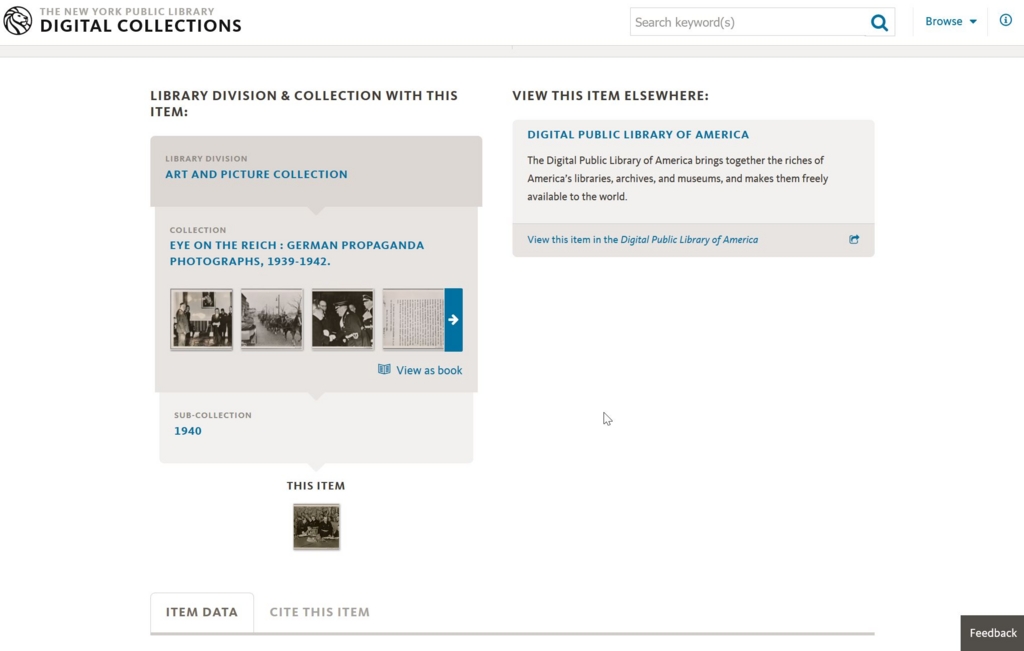
Task: Open the info circle icon
Action: 1006,20
